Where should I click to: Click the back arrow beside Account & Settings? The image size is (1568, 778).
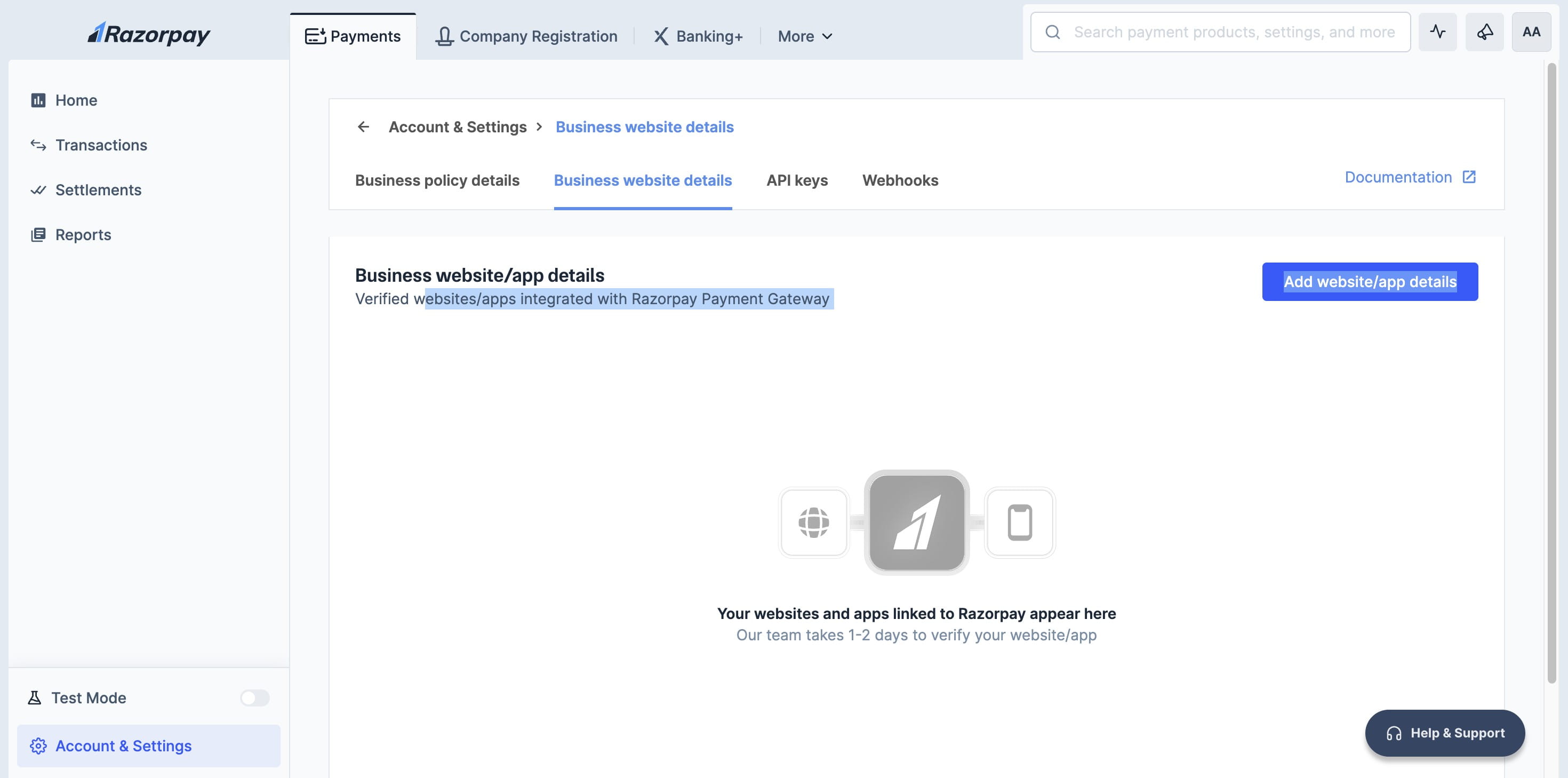[x=363, y=126]
